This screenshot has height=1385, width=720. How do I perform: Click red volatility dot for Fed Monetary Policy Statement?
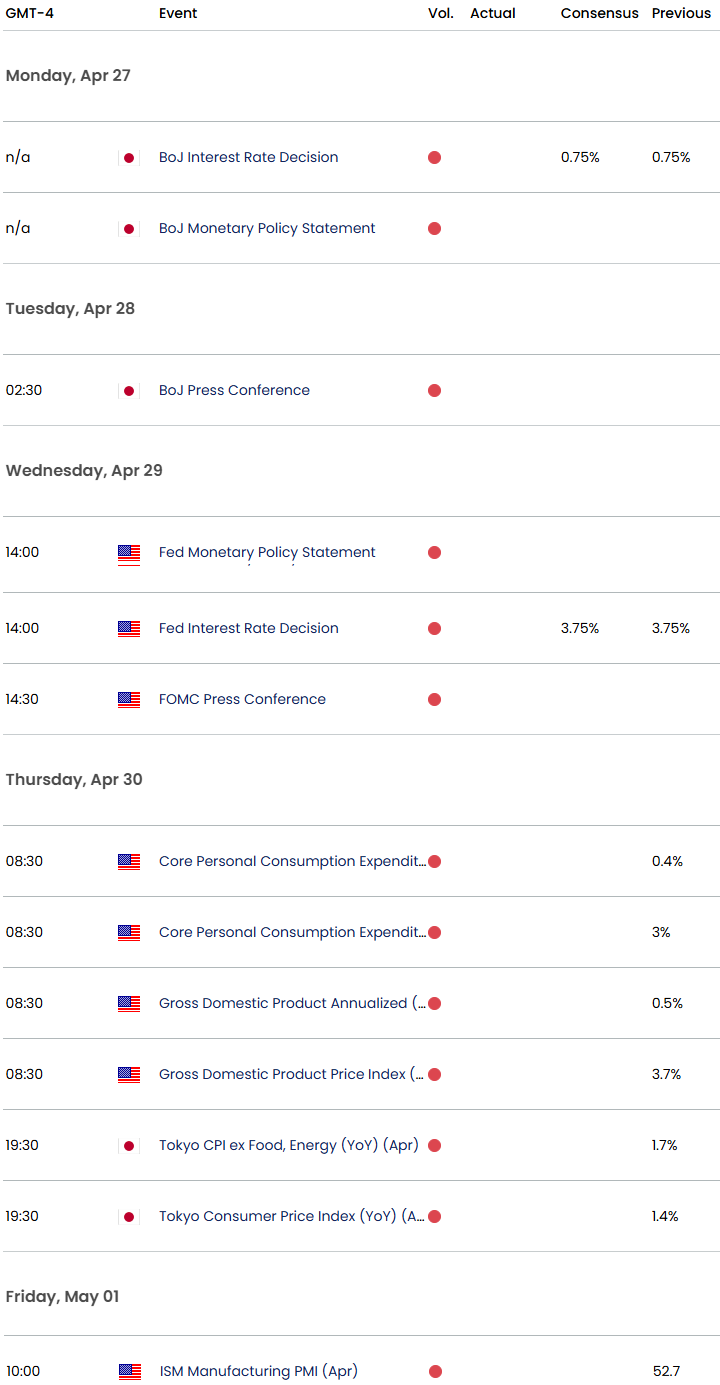tap(434, 553)
